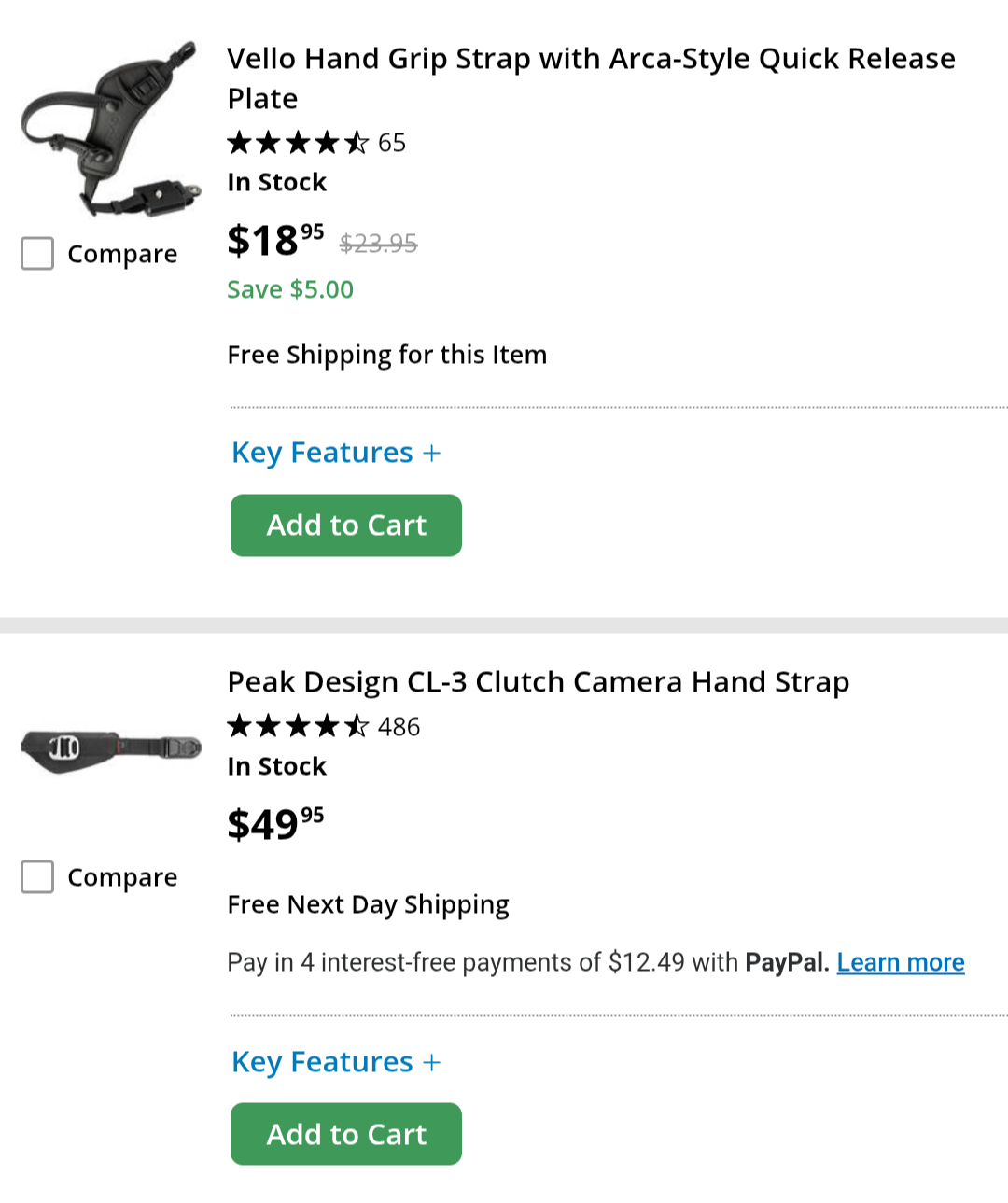Click the Free Next Day Shipping text
Screen dimensions: 1008x1203
click(369, 904)
